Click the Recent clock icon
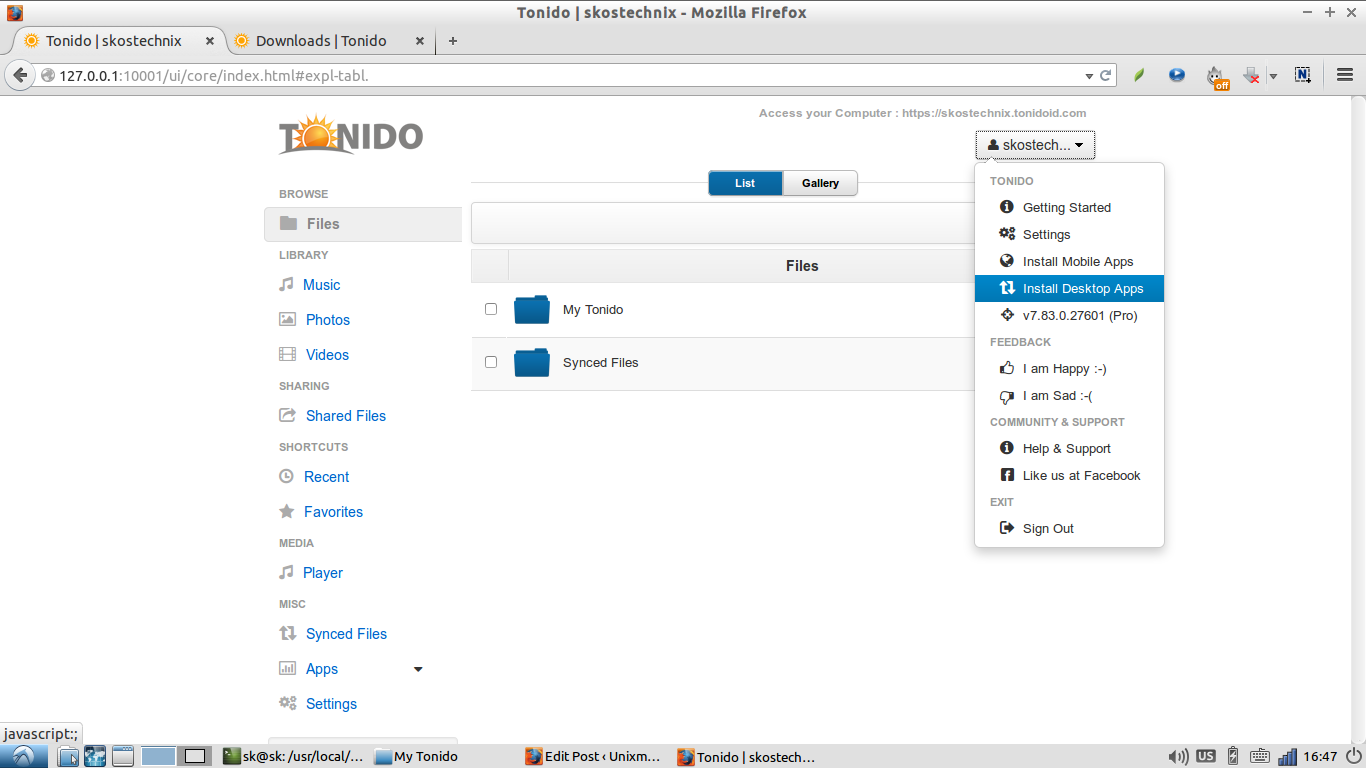This screenshot has height=768, width=1366. point(286,476)
